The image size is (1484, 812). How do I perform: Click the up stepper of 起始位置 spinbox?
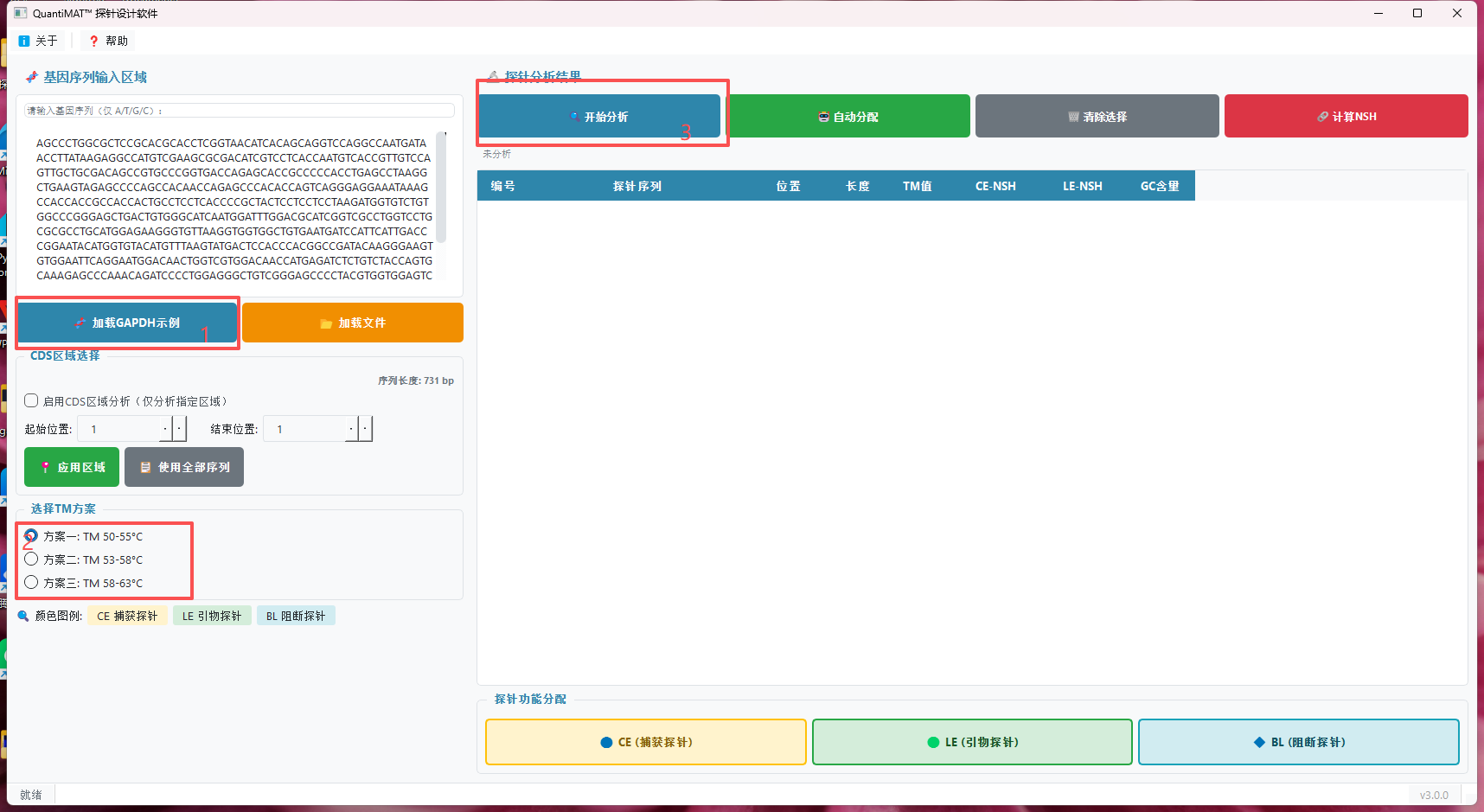pyautogui.click(x=179, y=428)
